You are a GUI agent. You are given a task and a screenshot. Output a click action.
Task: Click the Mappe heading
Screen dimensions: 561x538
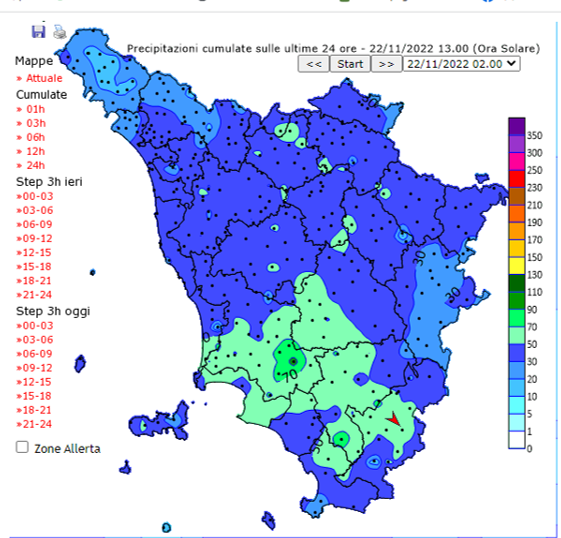point(34,61)
